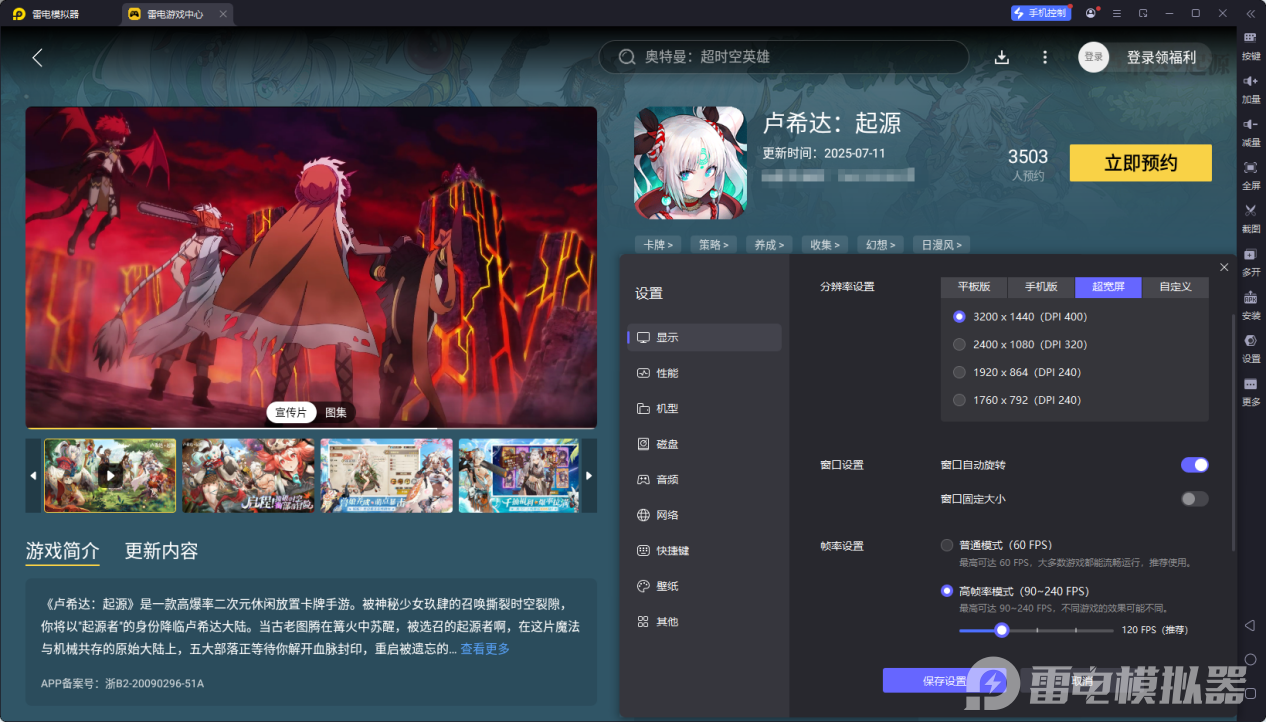Collapse the sidebar with double-chevron icon
Screen dimensions: 1266x722
point(1250,13)
